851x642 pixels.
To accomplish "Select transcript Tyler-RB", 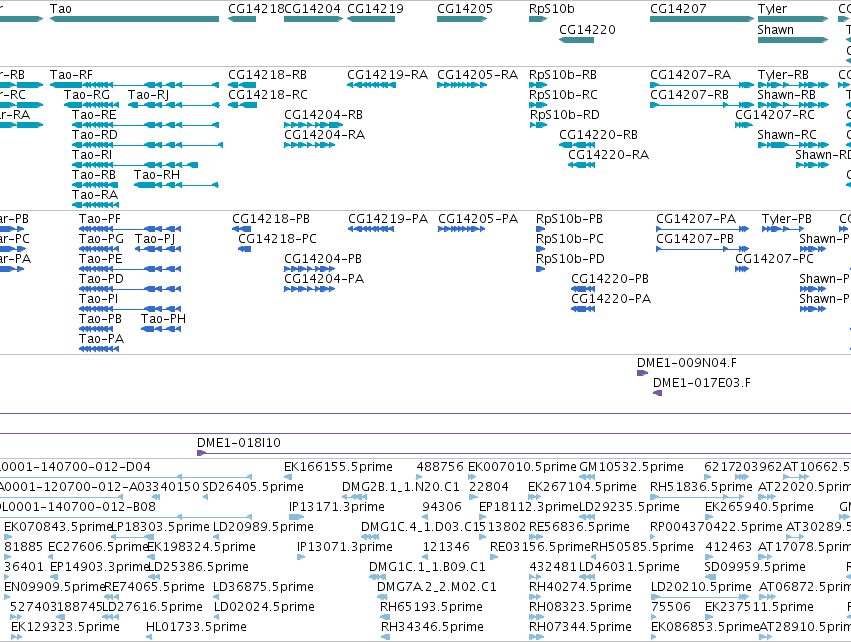I will (793, 85).
